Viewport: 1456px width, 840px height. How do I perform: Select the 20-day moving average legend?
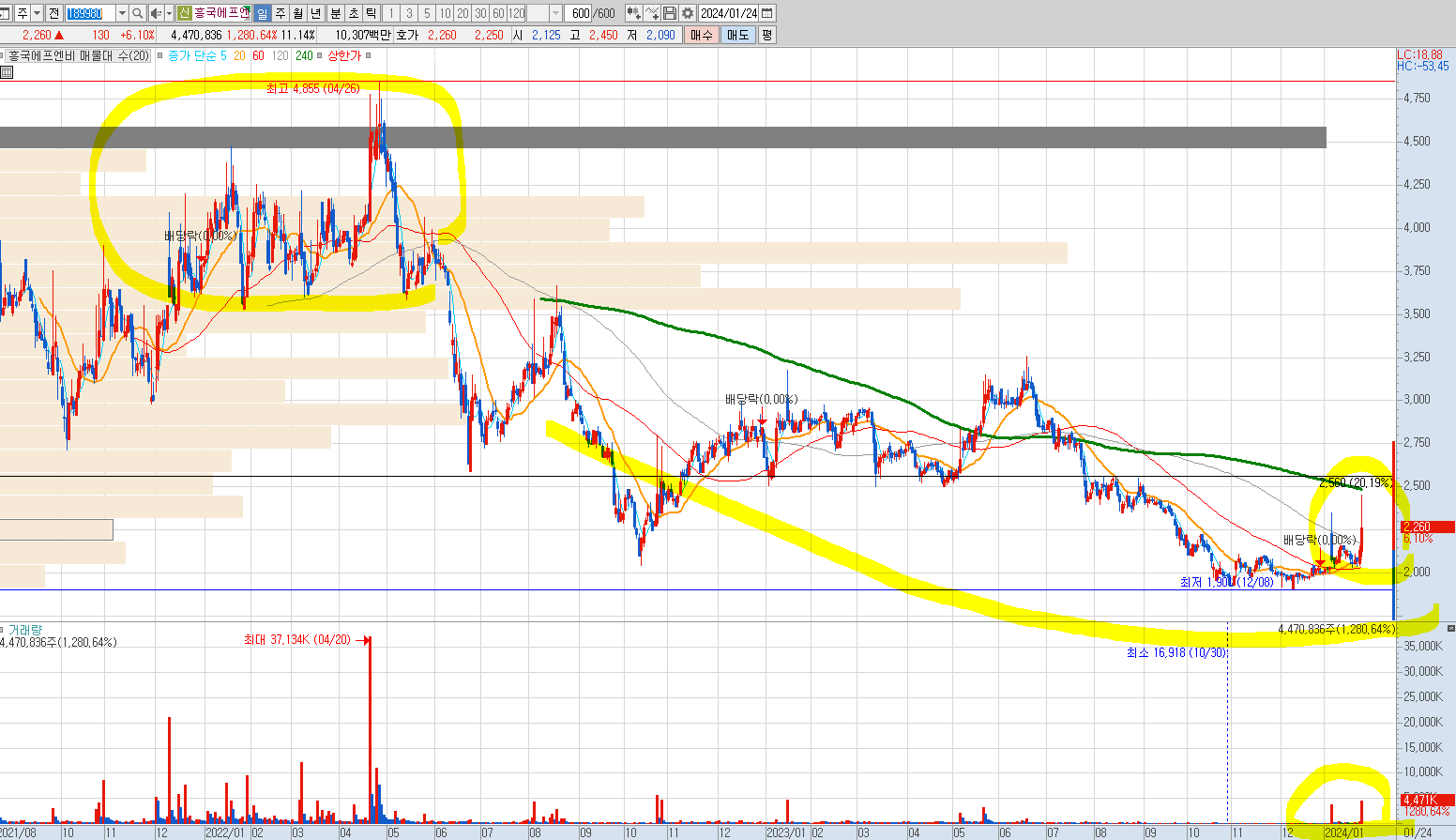(x=239, y=55)
